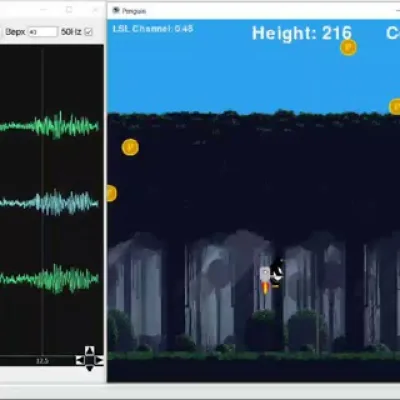Viewport: 400px width, 400px height.
Task: Click the Верх value input field
Action: tap(43, 32)
